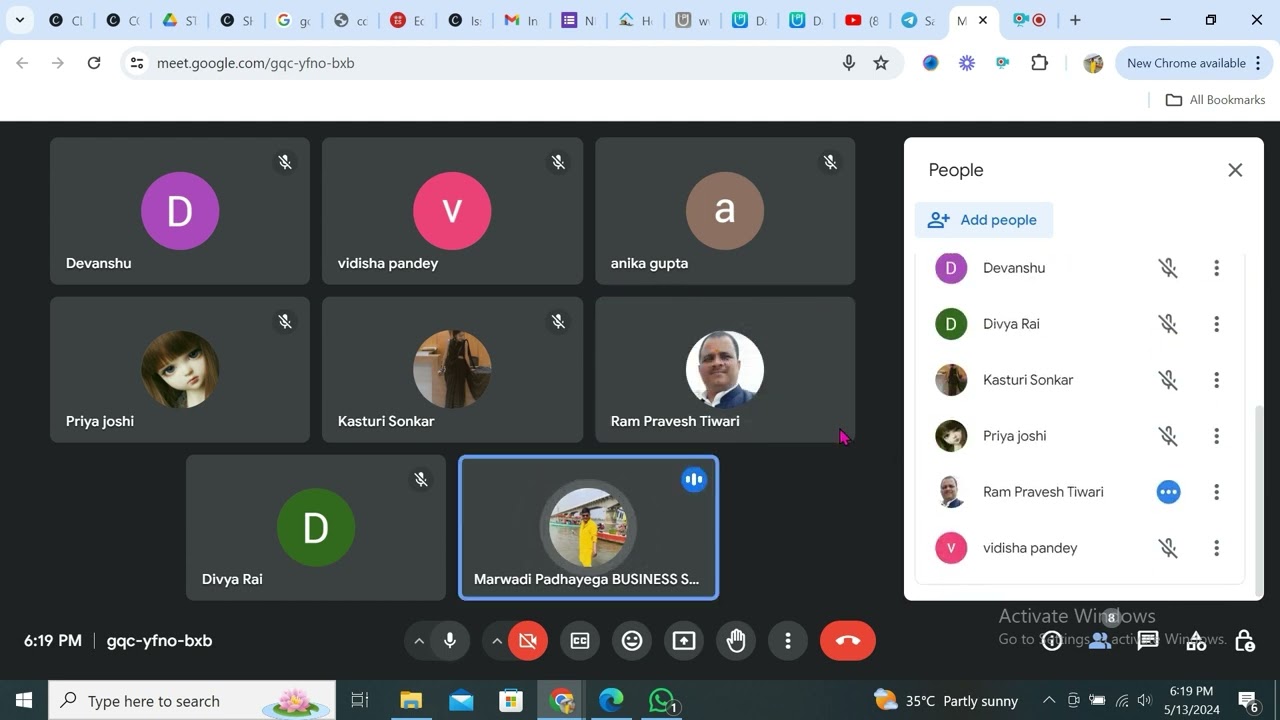View site information icon left of URL
1280x720 pixels.
pyautogui.click(x=137, y=63)
